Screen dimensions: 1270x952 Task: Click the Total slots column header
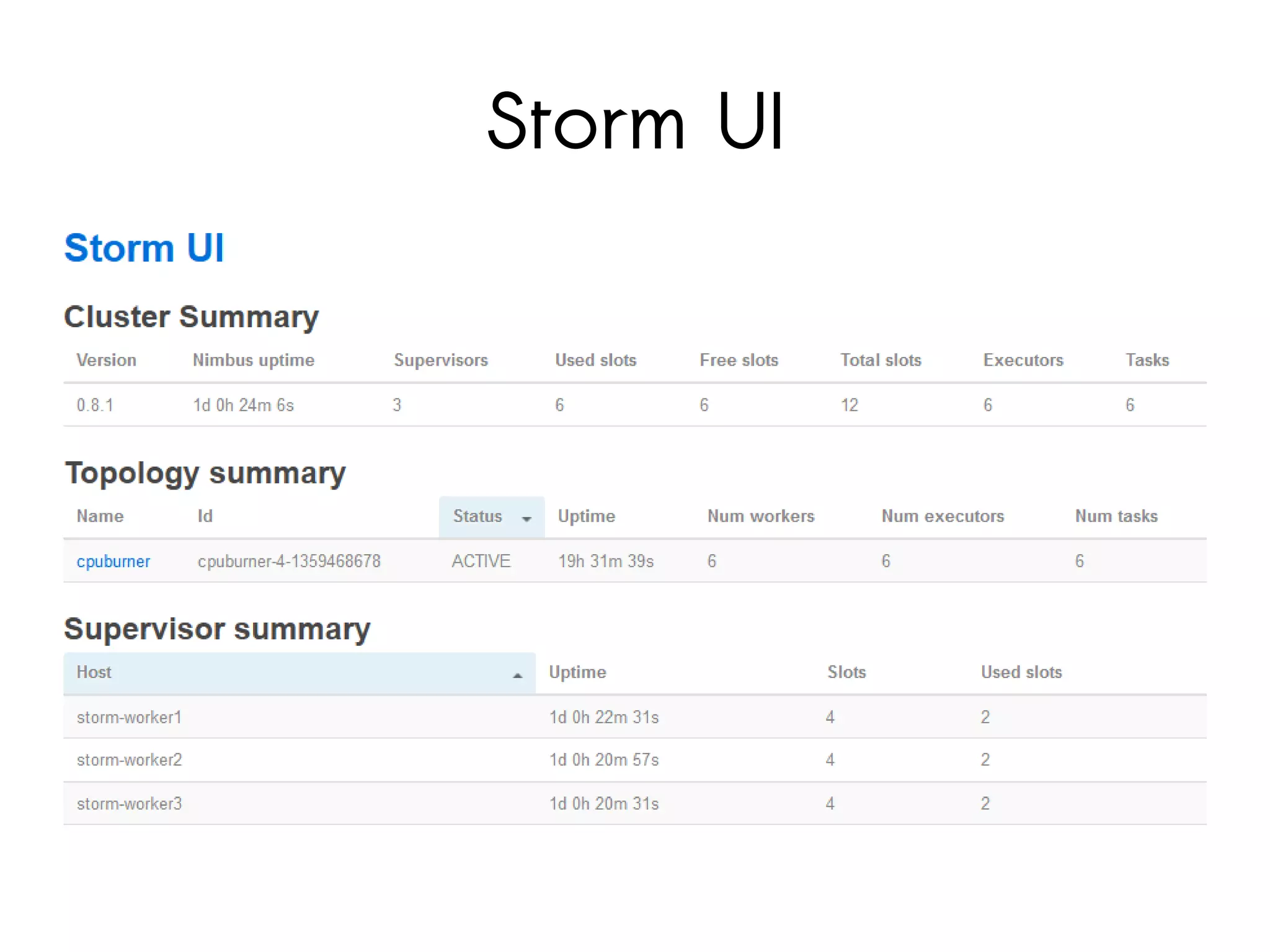881,360
